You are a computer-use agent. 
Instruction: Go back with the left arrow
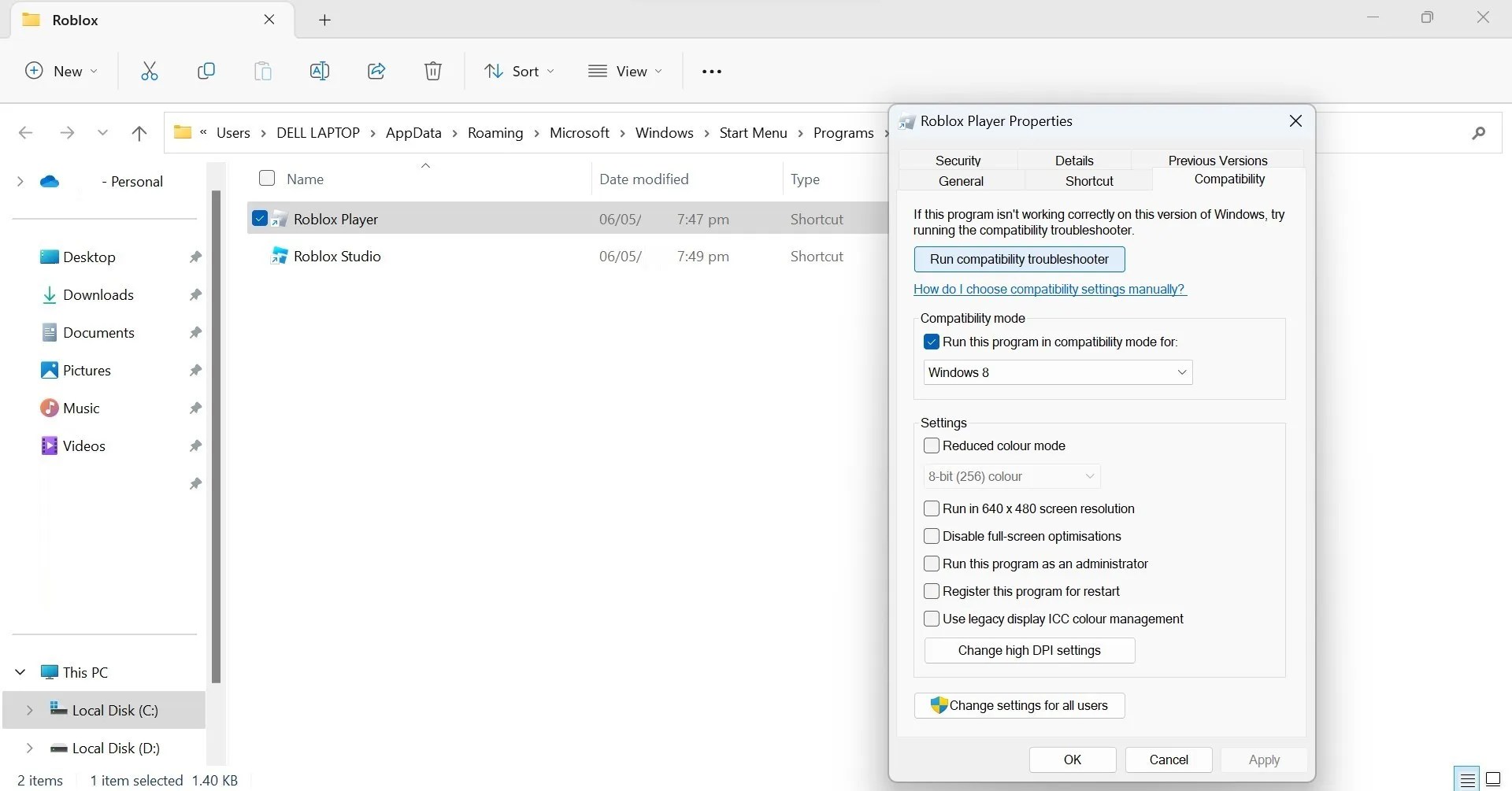[26, 133]
